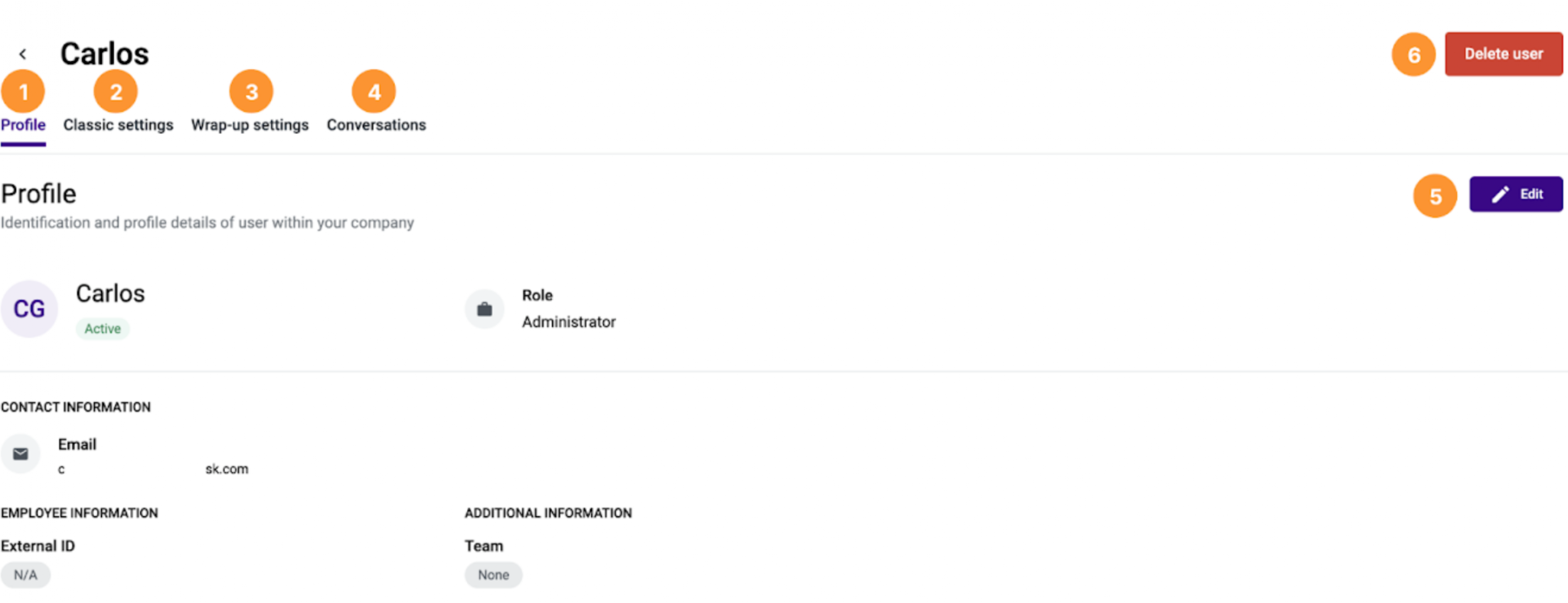Click the Edit profile button

1516,195
